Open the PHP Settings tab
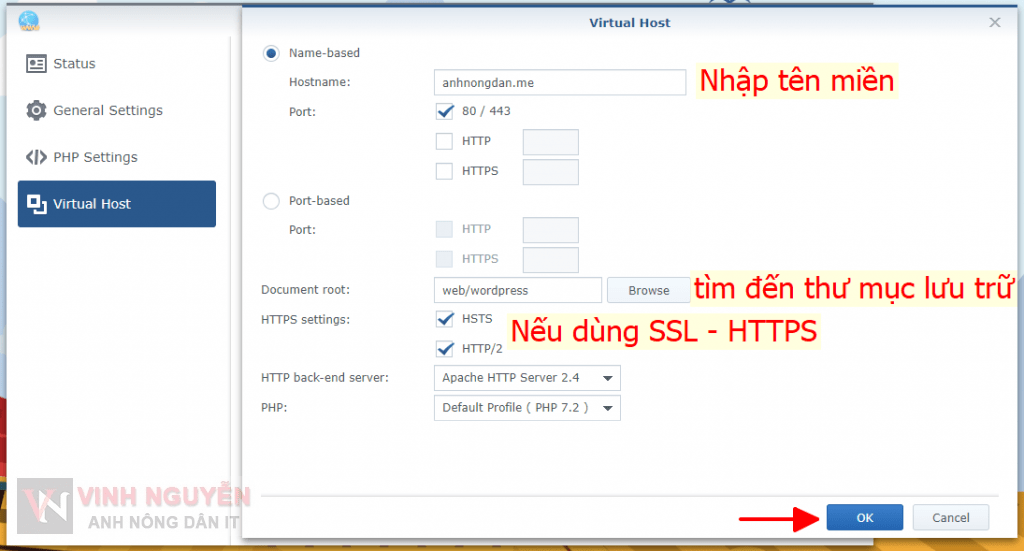The height and width of the screenshot is (551, 1024). pyautogui.click(x=95, y=157)
